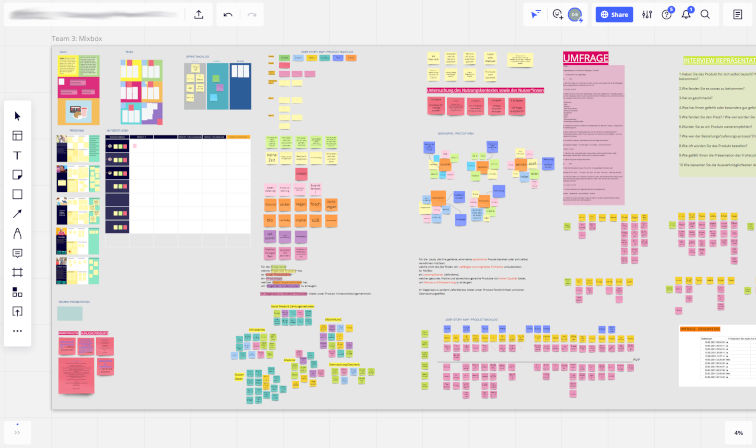Click the Upload tool in left toolbar
This screenshot has width=756, height=448.
(17, 311)
